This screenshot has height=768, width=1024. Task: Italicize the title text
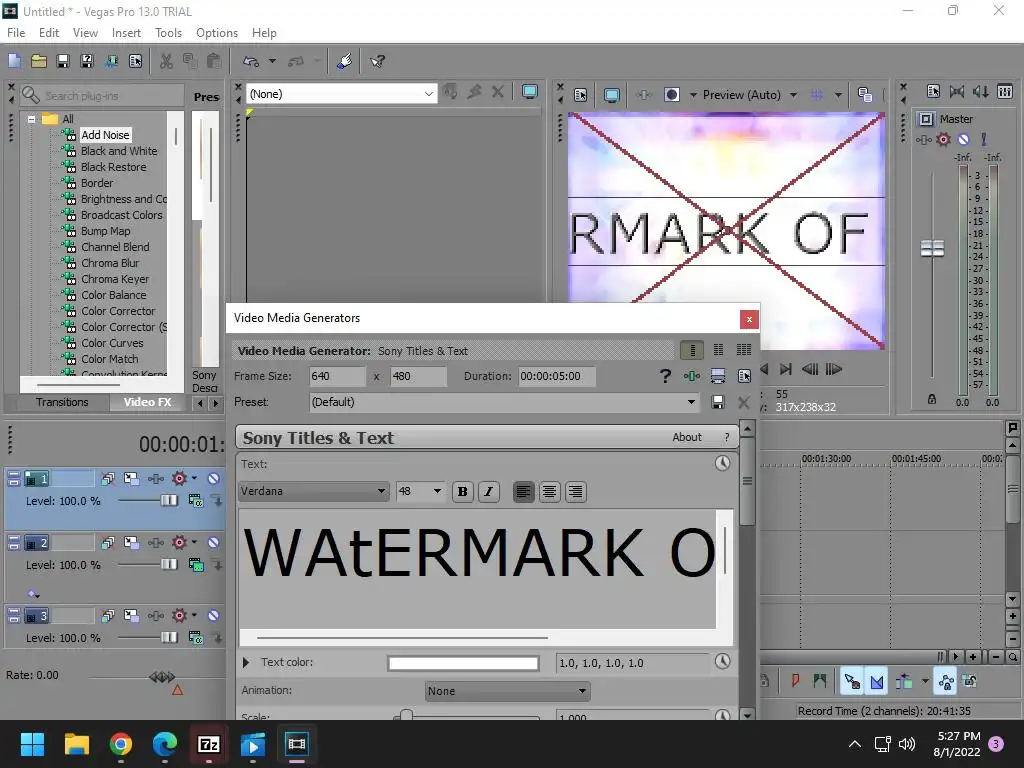pos(488,492)
